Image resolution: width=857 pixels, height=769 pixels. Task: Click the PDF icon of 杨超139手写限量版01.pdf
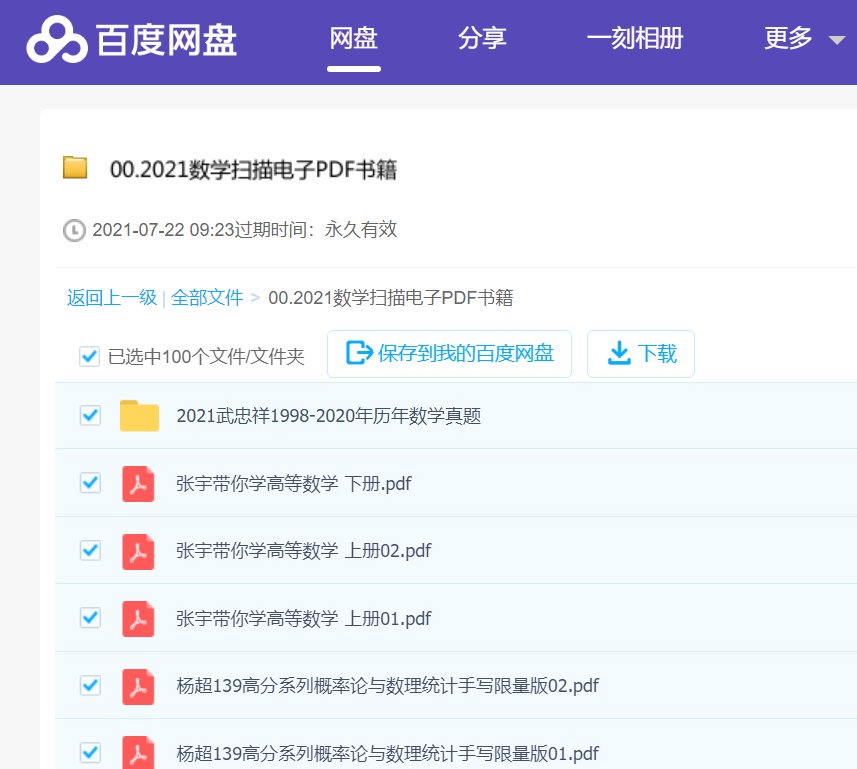click(x=138, y=753)
